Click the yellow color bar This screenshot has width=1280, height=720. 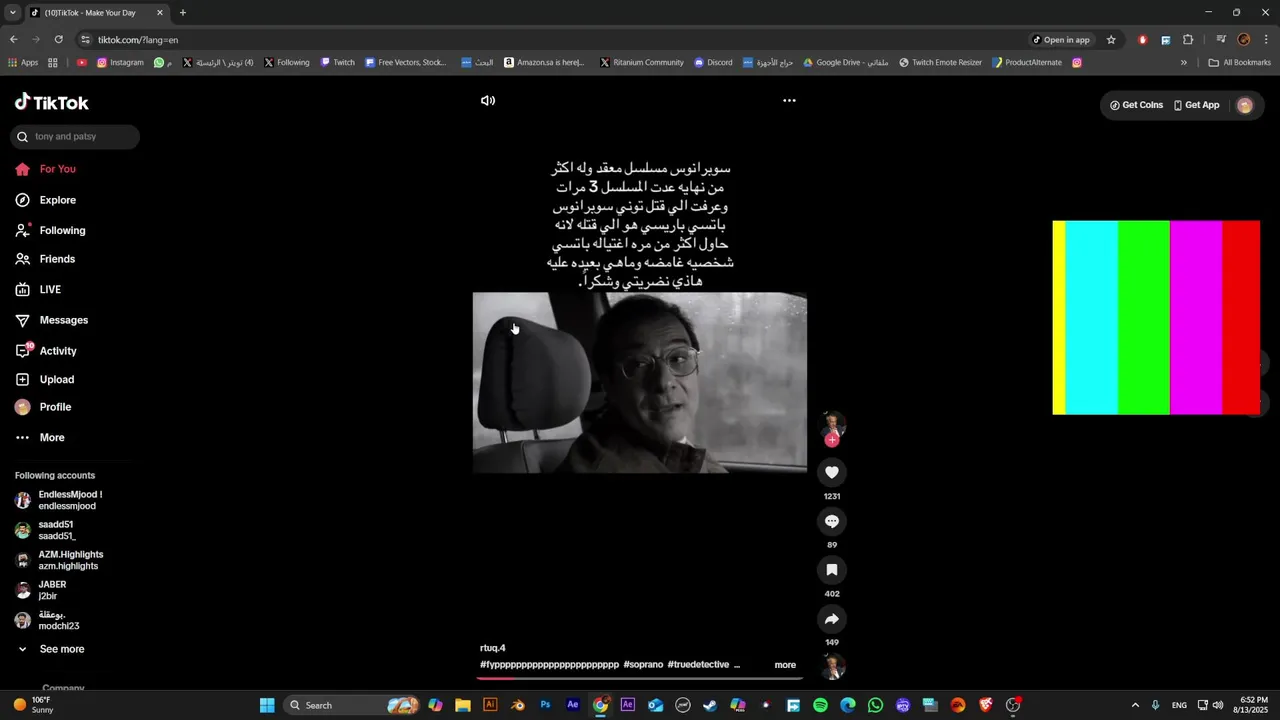pyautogui.click(x=1059, y=317)
